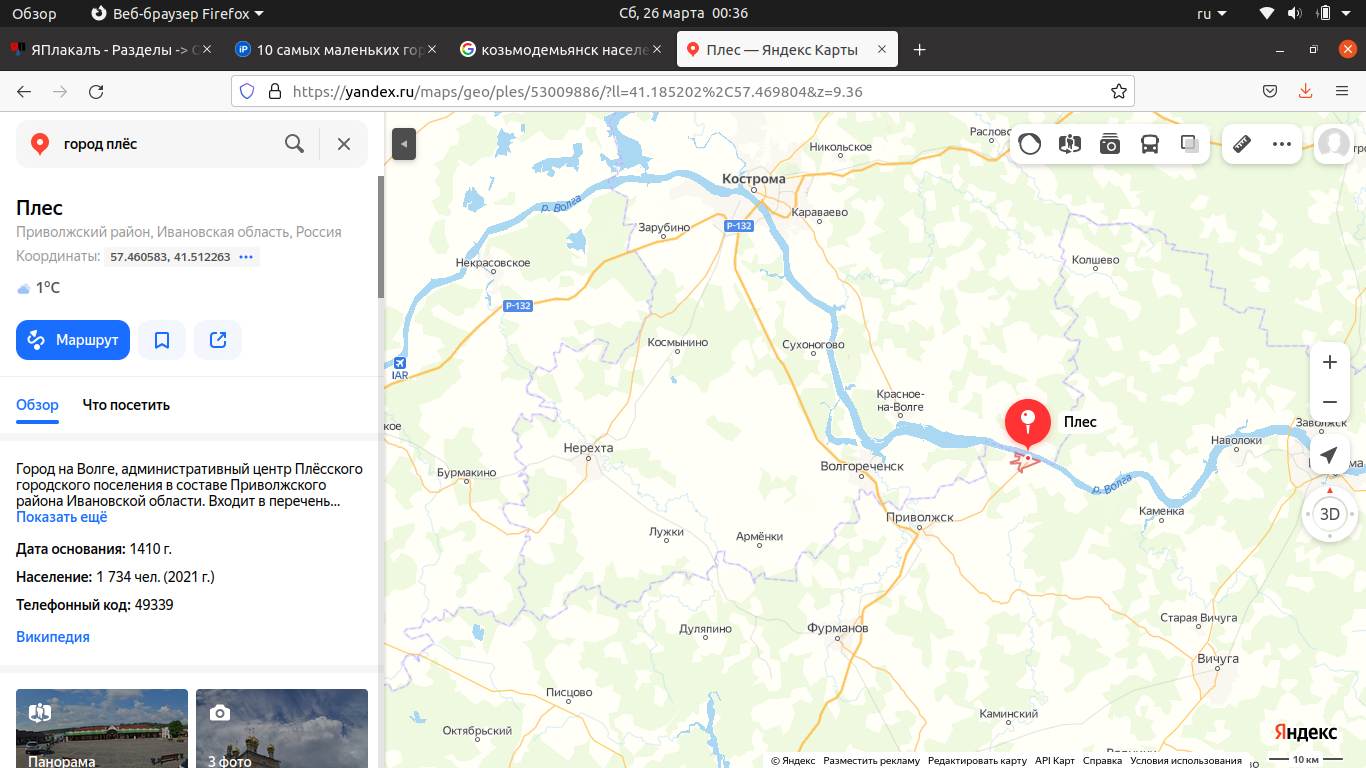Open the Справка footer link
Viewport: 1366px width, 768px height.
pos(1102,761)
